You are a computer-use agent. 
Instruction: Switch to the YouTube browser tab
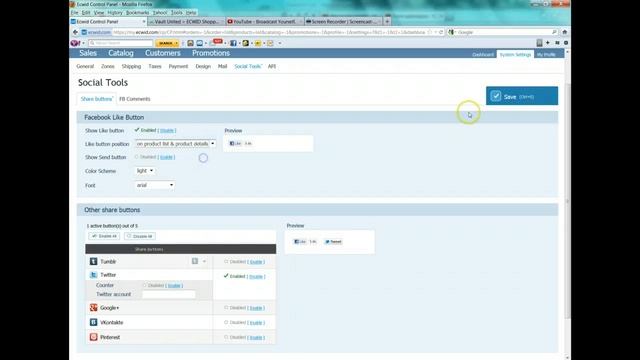pyautogui.click(x=264, y=21)
